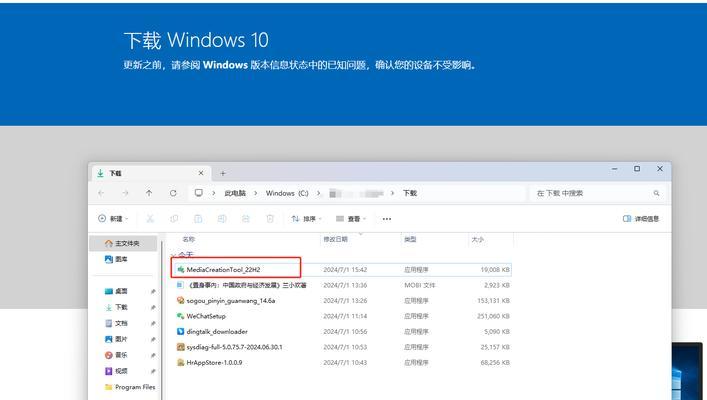Open the 查看 (View) dropdown

pyautogui.click(x=351, y=219)
